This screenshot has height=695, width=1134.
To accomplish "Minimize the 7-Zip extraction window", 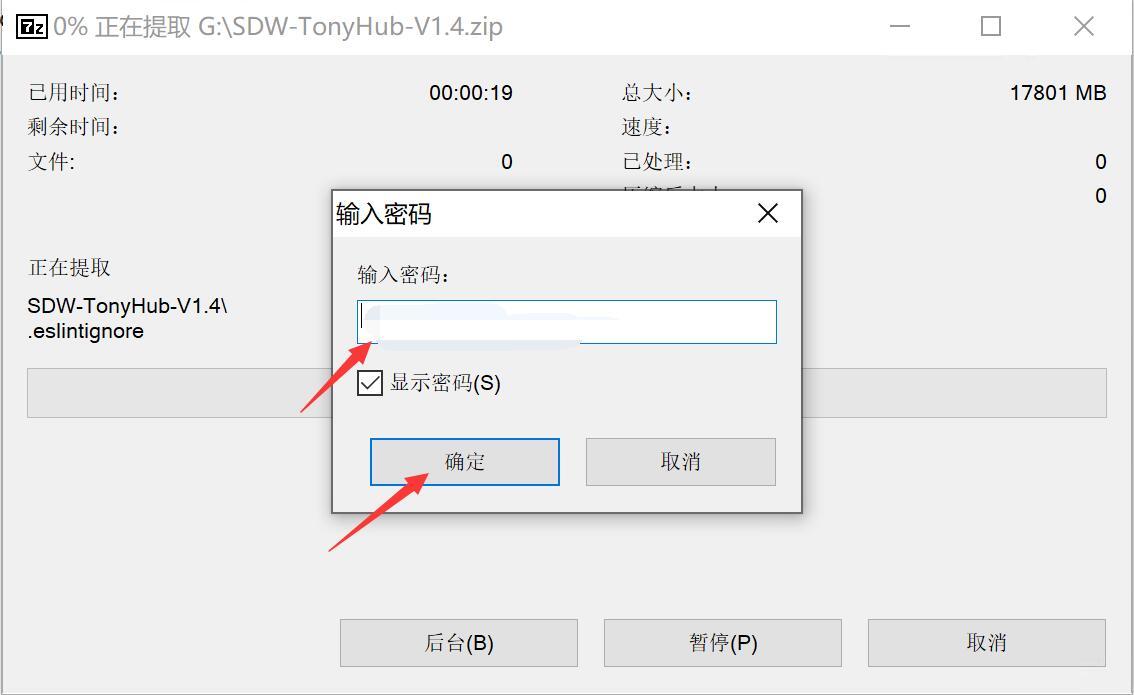I will [x=900, y=27].
